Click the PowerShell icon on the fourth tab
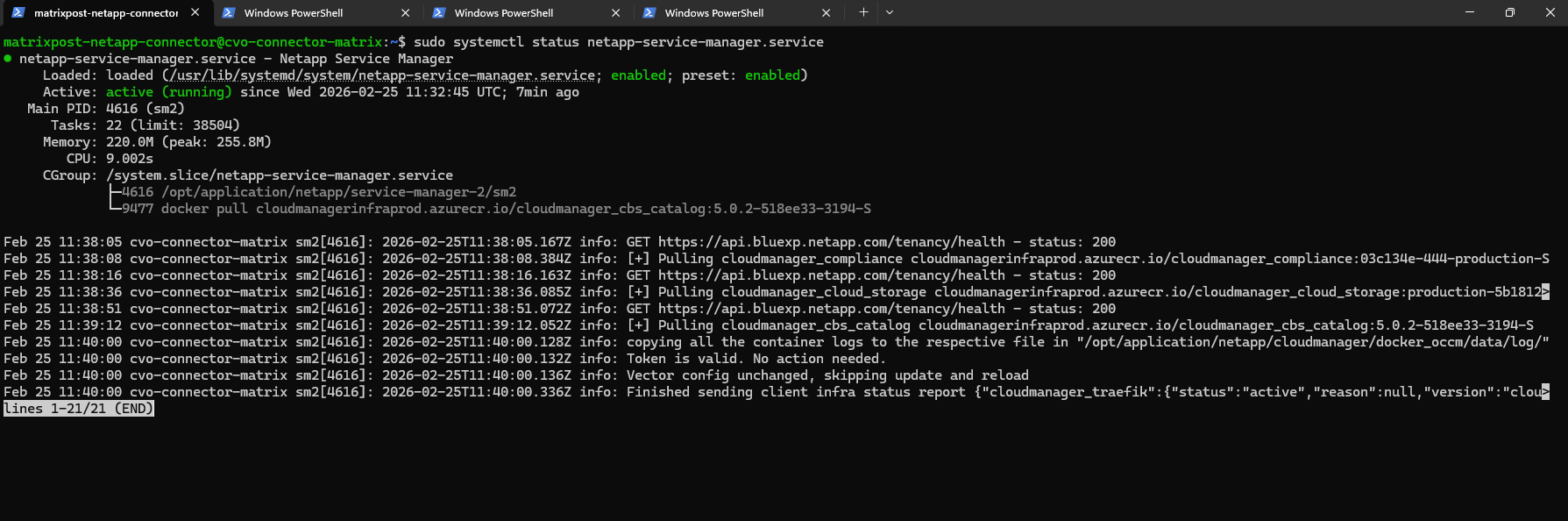 pyautogui.click(x=649, y=12)
